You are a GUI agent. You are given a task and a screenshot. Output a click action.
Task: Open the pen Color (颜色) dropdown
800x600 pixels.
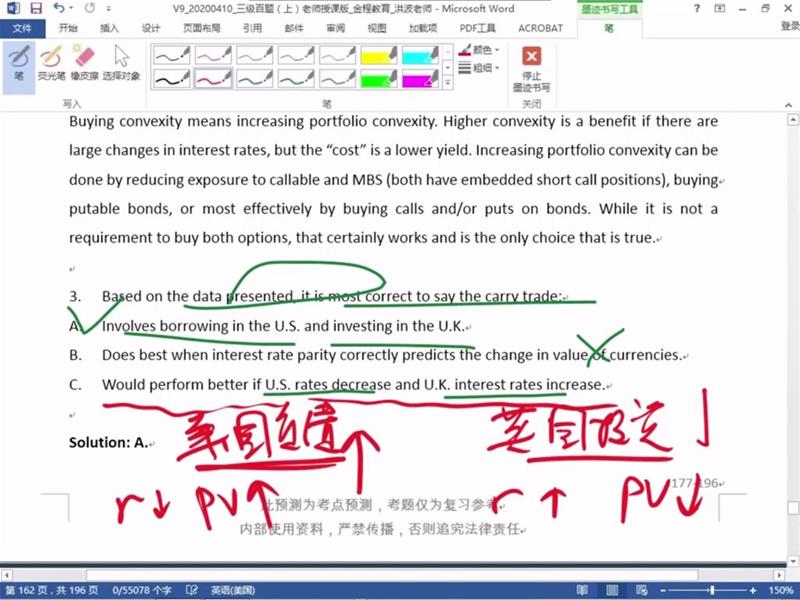(x=479, y=50)
